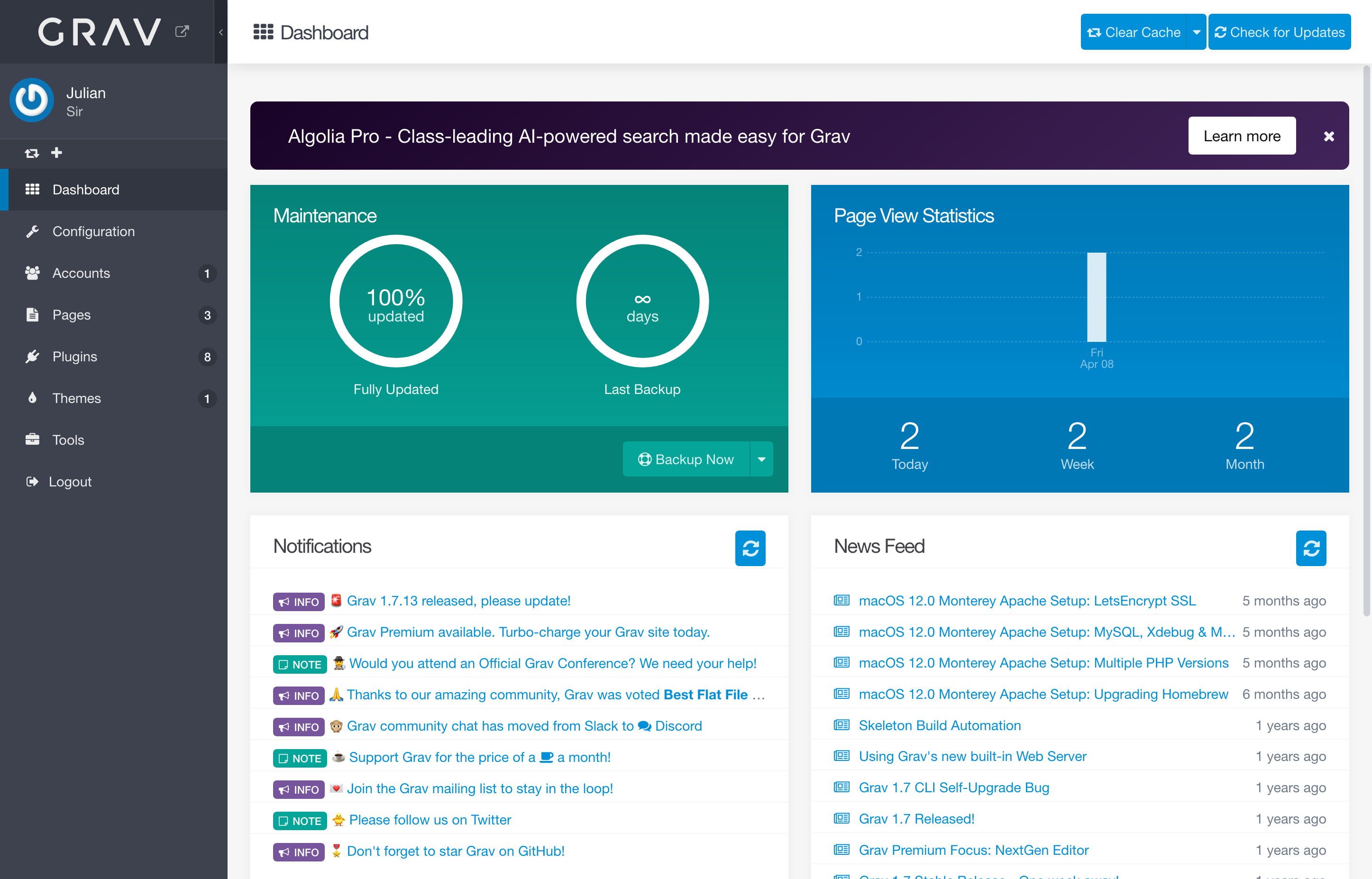Click the Tools briefcase icon
Image resolution: width=1372 pixels, height=879 pixels.
[x=33, y=439]
